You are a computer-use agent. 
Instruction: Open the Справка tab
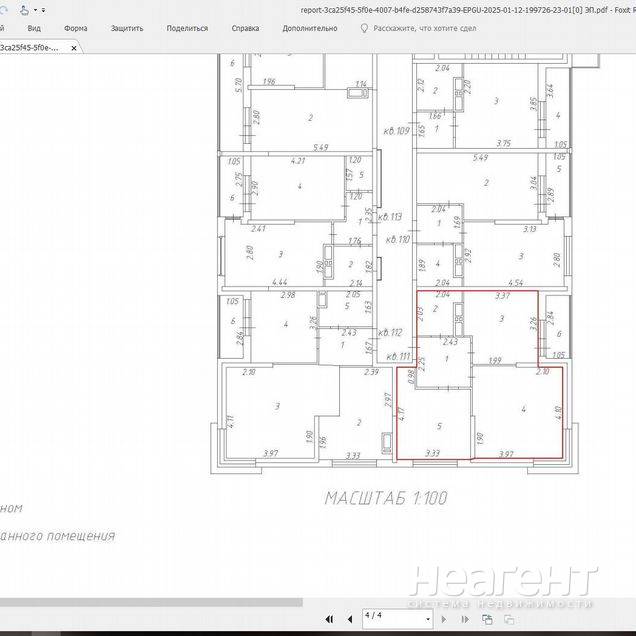(245, 28)
